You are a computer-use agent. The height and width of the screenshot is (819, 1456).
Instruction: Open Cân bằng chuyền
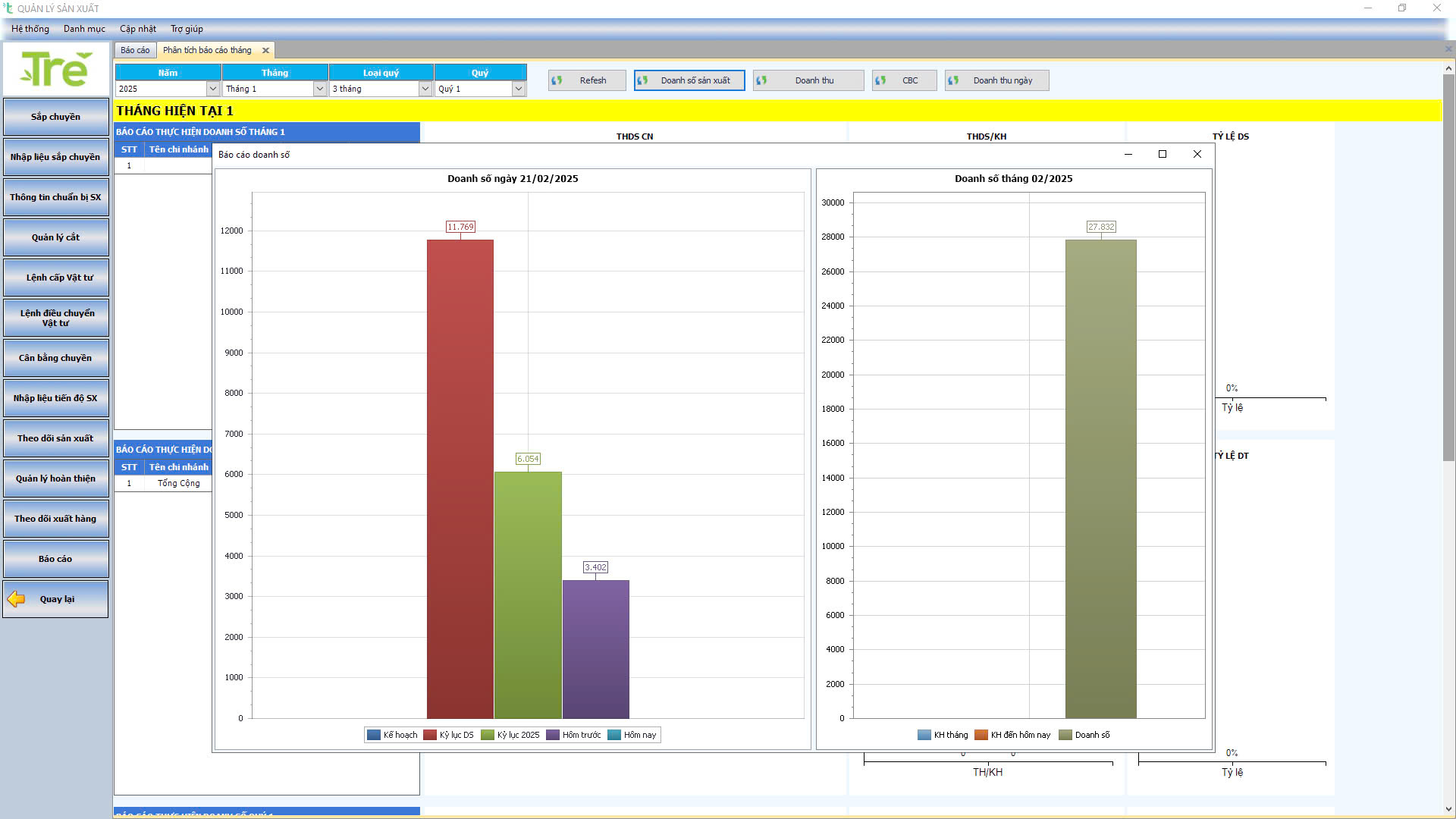pos(56,358)
